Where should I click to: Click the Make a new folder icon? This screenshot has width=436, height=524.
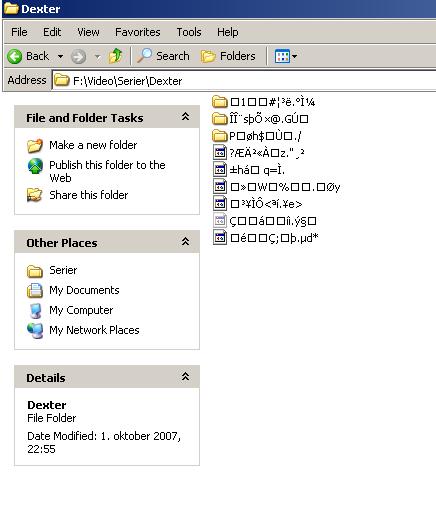[x=35, y=146]
